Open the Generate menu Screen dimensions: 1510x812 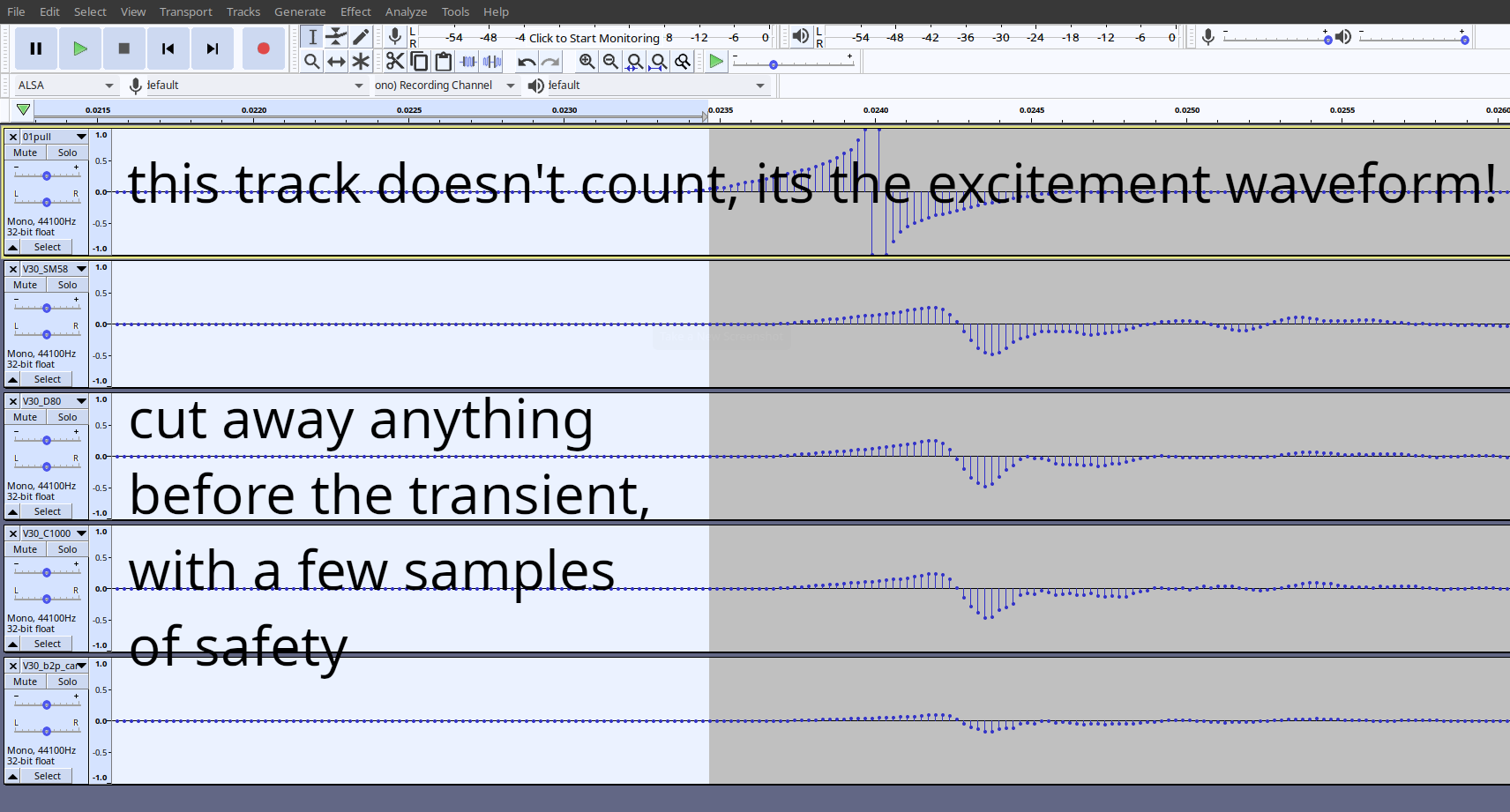click(300, 11)
